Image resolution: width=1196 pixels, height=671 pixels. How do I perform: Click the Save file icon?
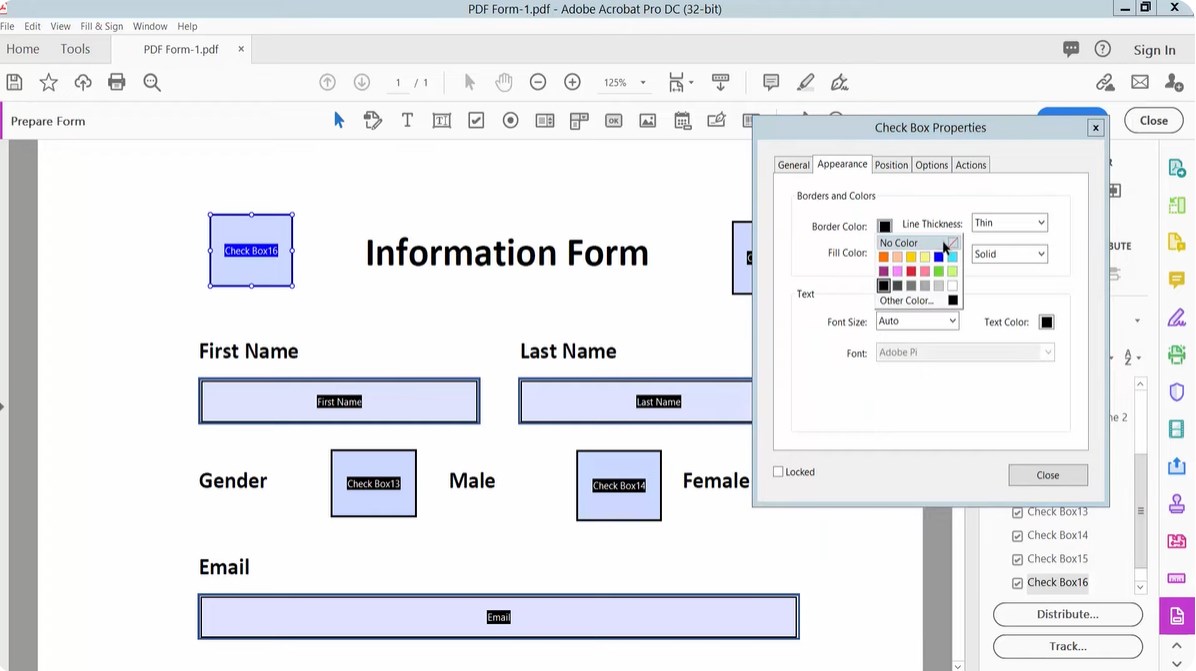14,82
